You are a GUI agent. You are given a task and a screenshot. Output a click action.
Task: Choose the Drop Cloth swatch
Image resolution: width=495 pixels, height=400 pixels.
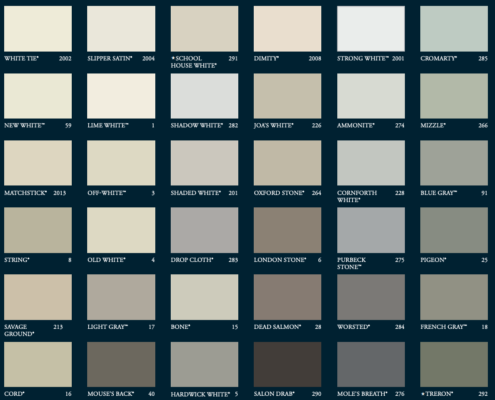(x=204, y=230)
